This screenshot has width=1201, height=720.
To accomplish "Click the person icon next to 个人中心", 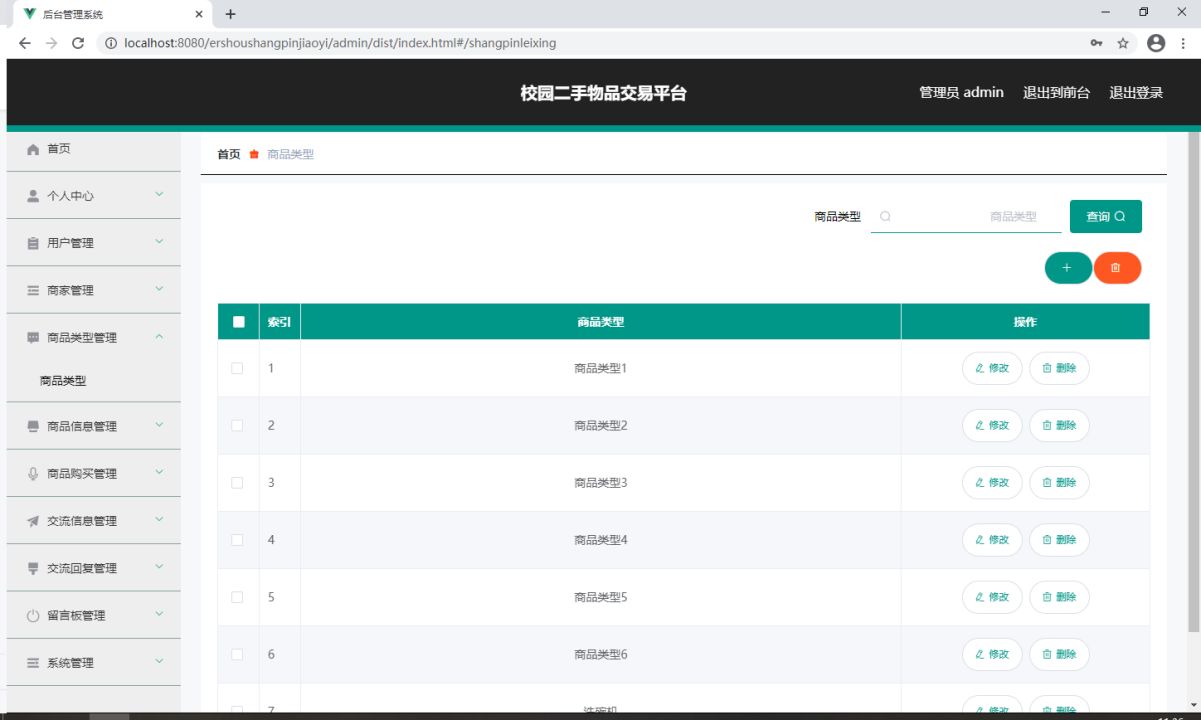I will (x=33, y=196).
